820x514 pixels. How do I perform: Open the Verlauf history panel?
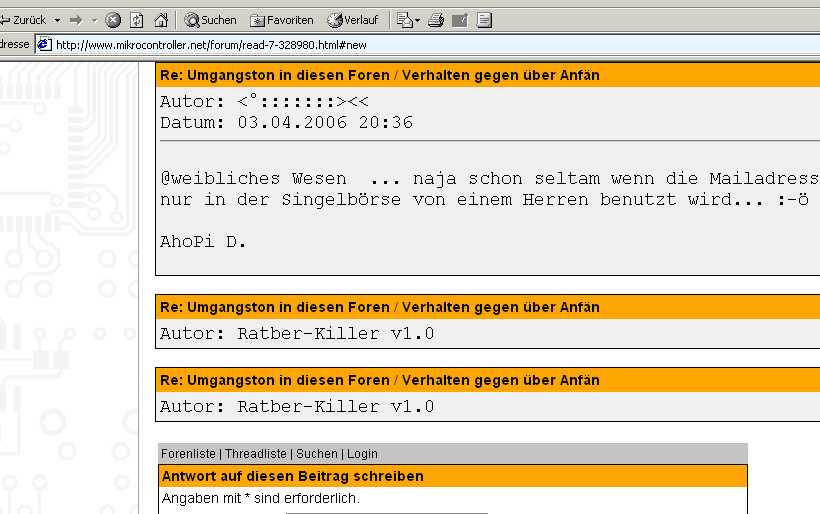[x=352, y=20]
